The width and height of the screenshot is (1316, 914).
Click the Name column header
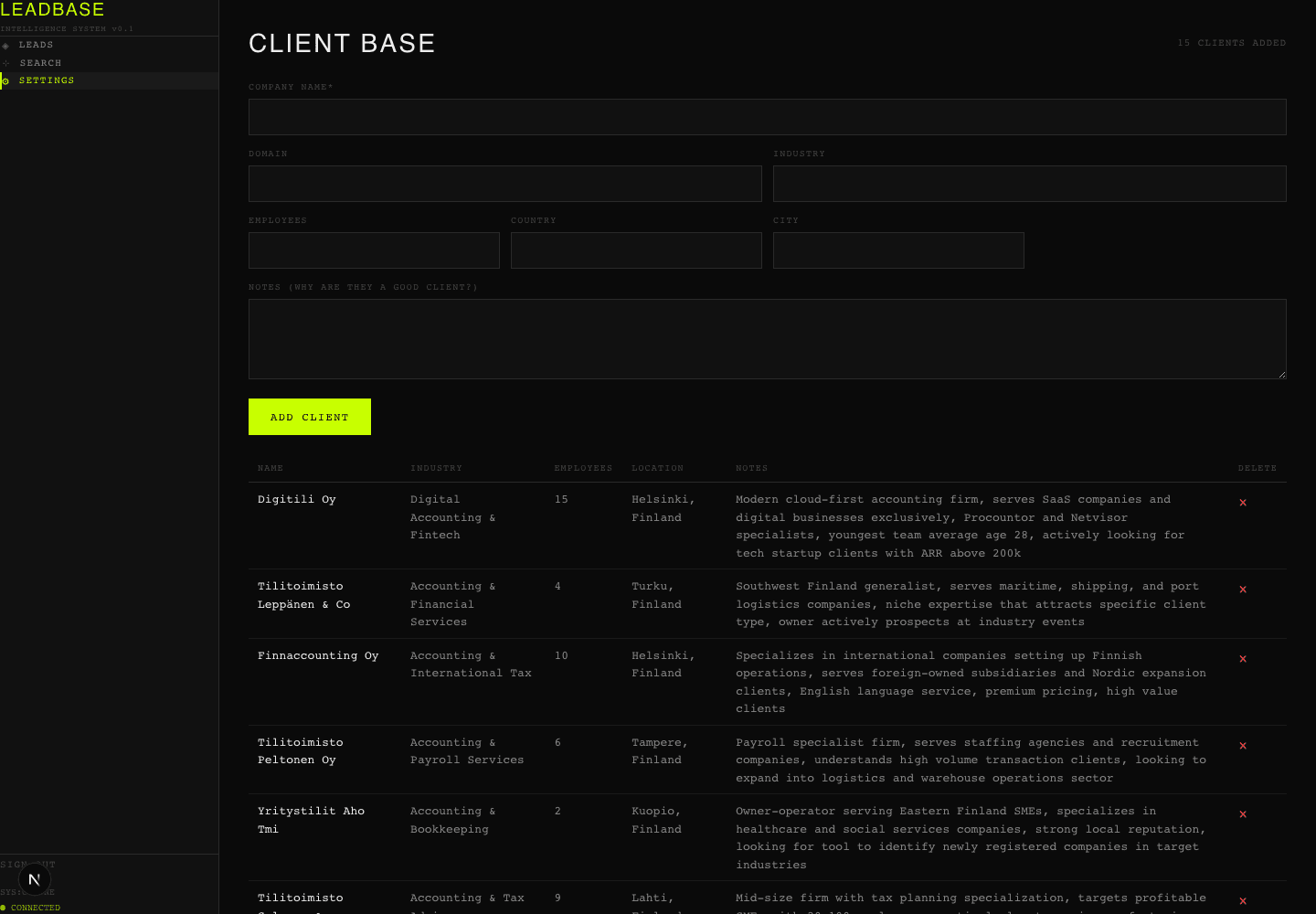point(271,468)
